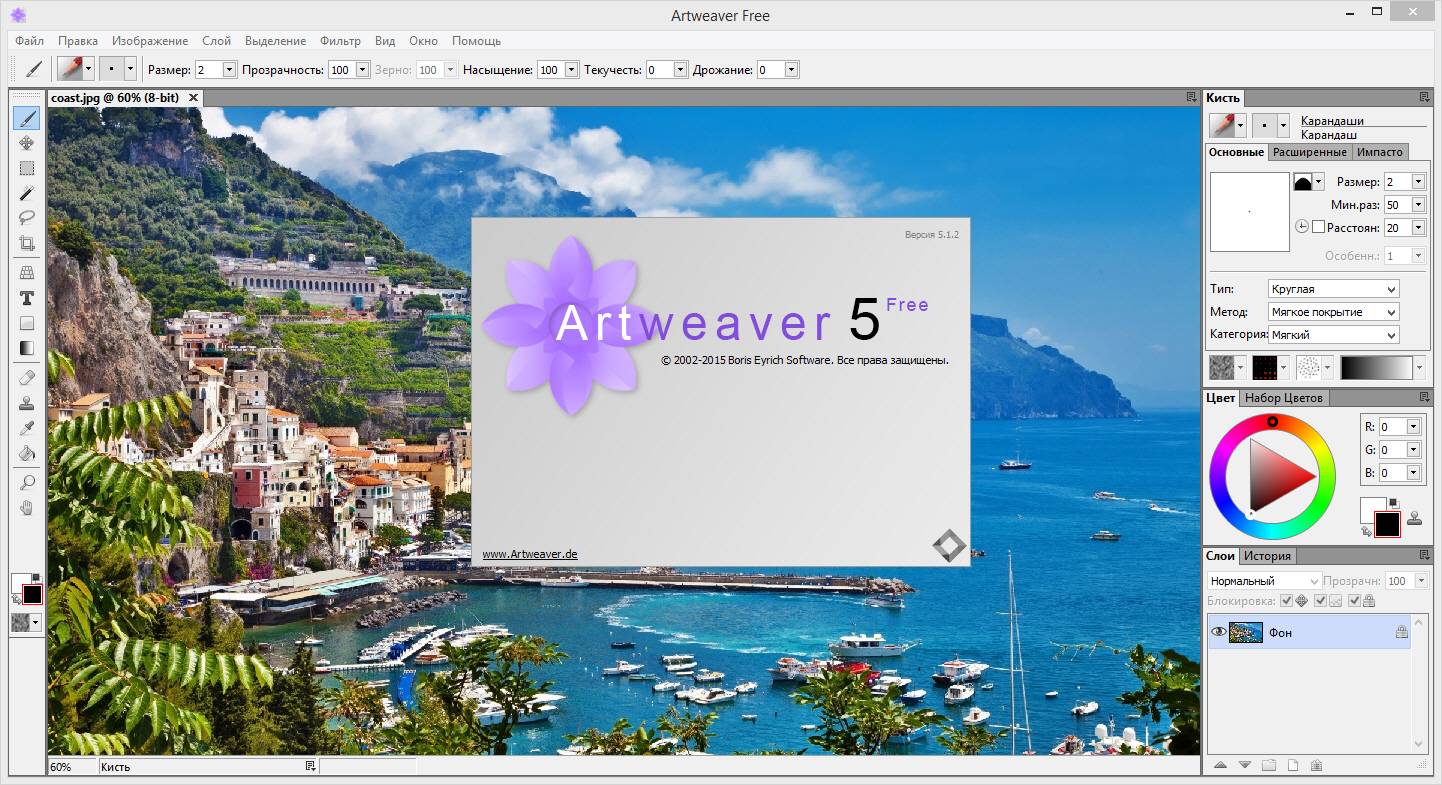Click the R value input field
Viewport: 1442px width, 785px height.
tap(1392, 426)
